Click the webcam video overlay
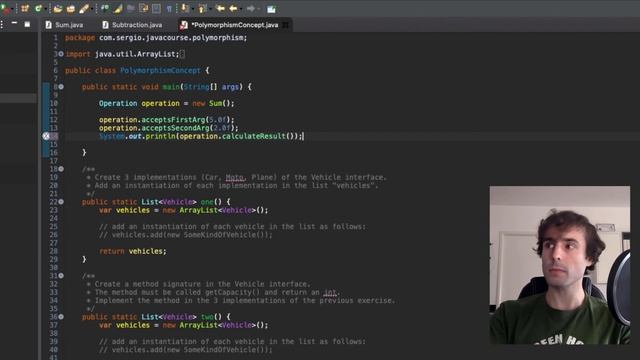 coord(560,265)
